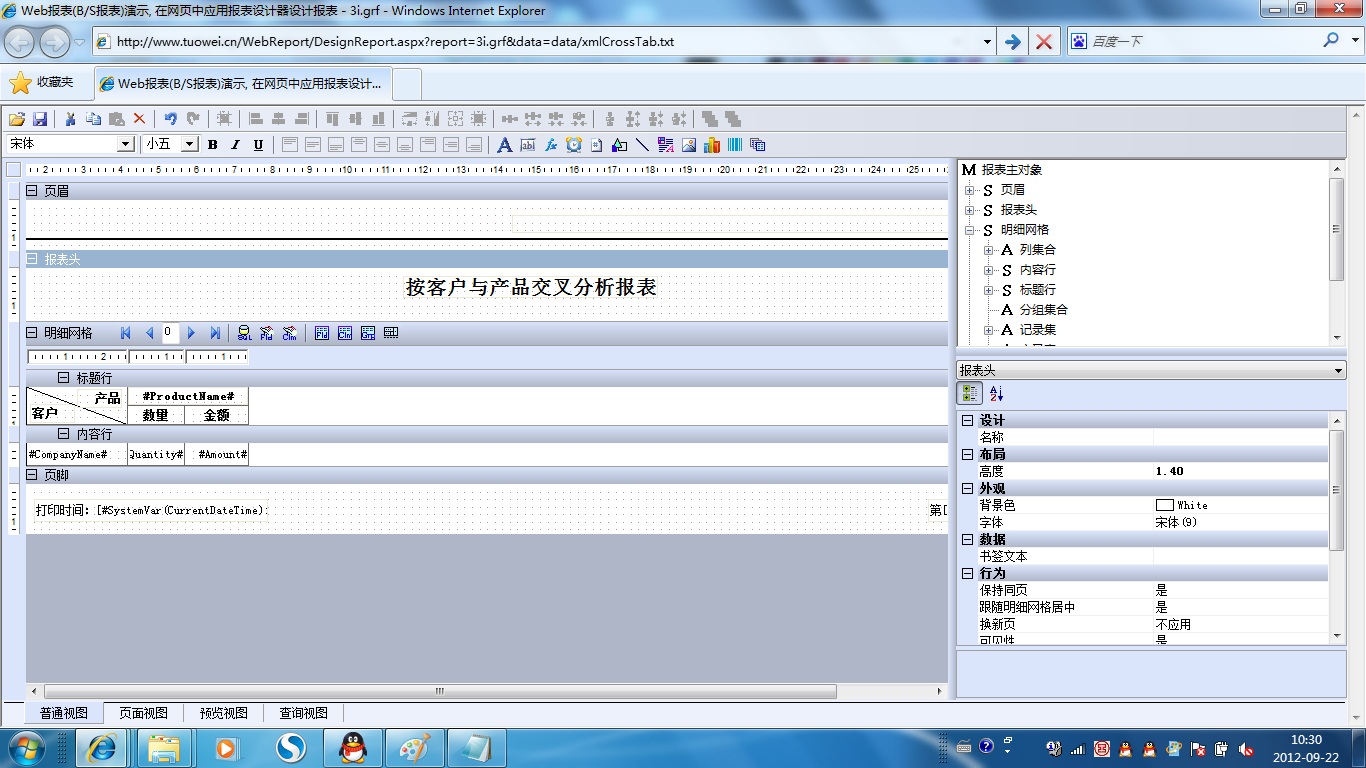The height and width of the screenshot is (768, 1366).
Task: Click the Save report icon
Action: point(40,119)
